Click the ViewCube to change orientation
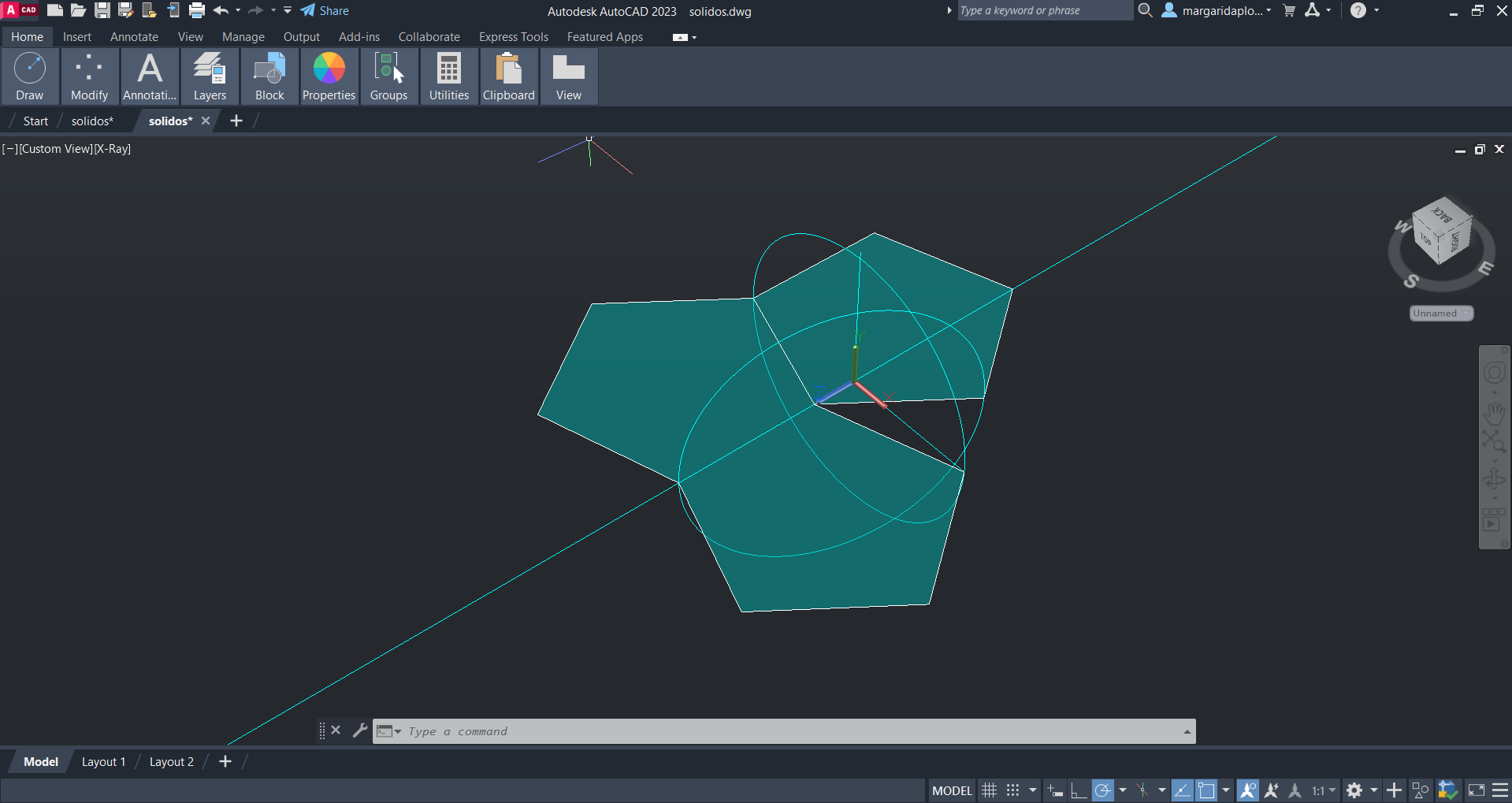This screenshot has width=1512, height=803. click(x=1441, y=232)
